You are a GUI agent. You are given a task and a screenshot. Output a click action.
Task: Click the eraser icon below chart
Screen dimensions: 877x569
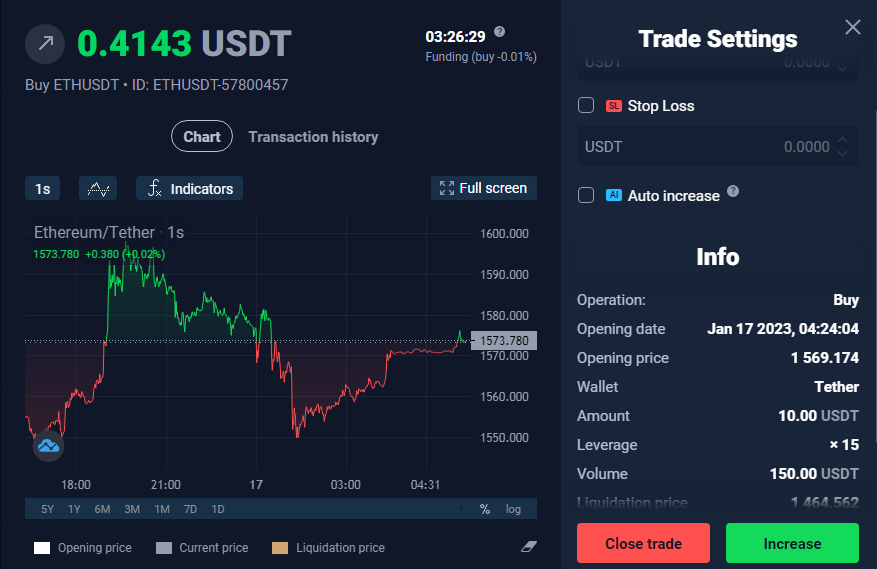point(529,547)
